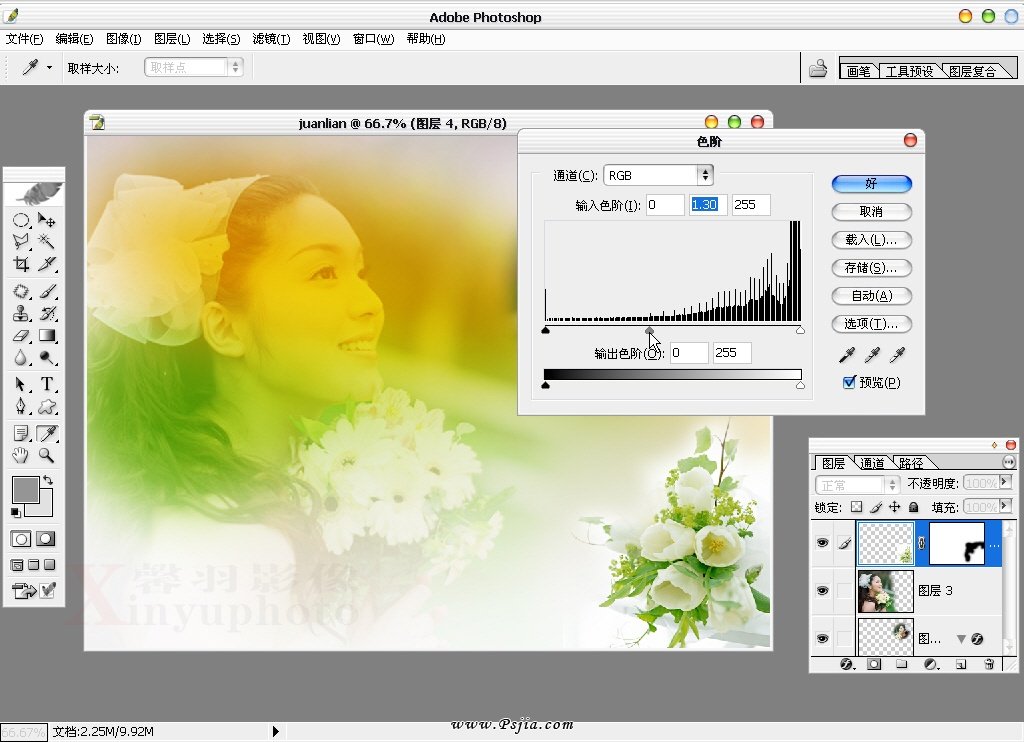Select the Zoom magnifier tool
This screenshot has height=742, width=1024.
[46, 456]
